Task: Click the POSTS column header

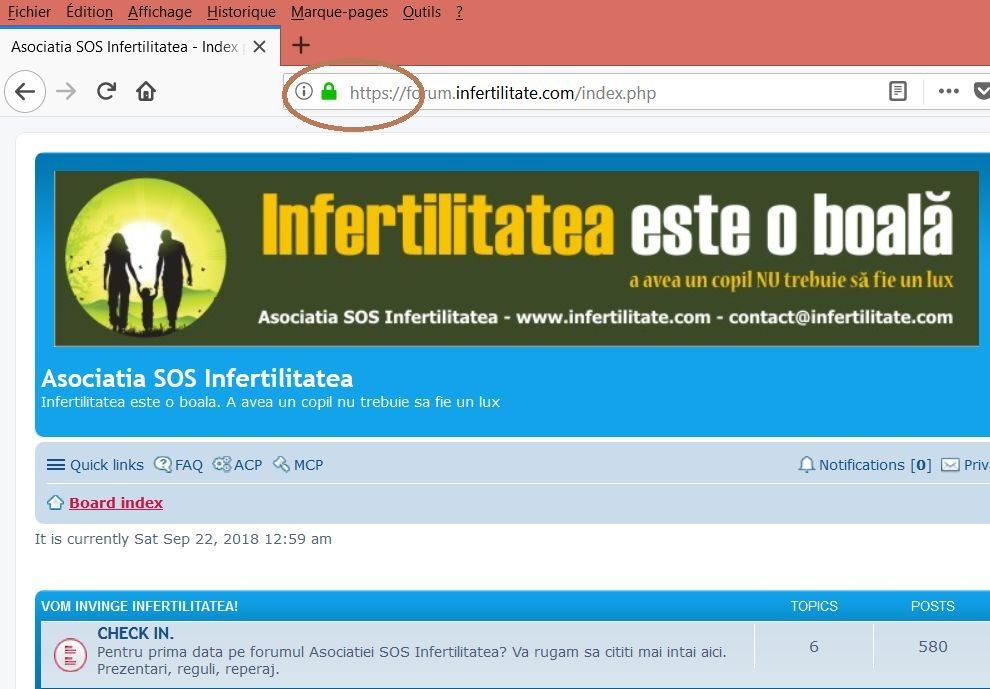Action: 933,606
